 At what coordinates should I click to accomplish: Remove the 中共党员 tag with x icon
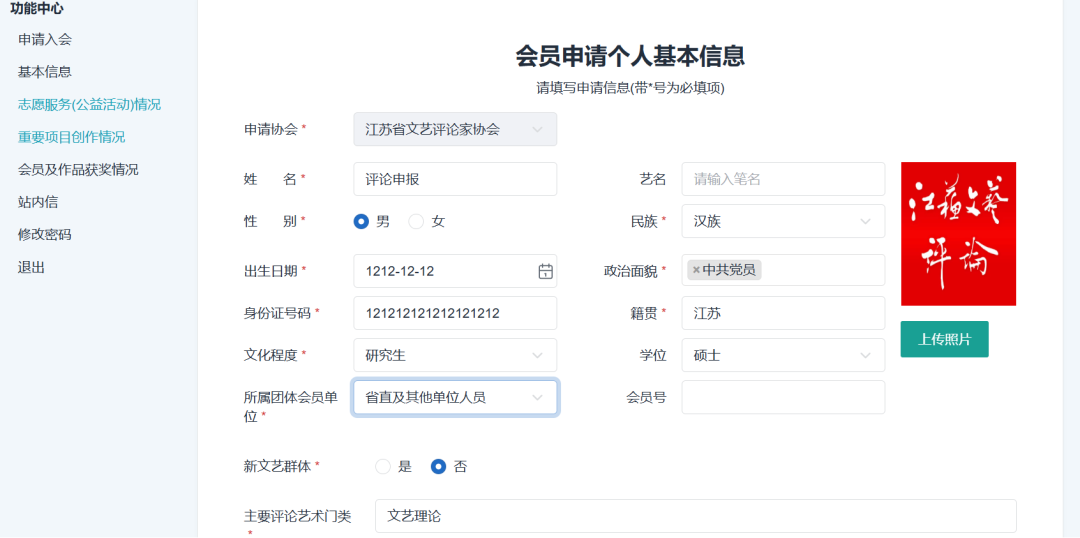click(696, 270)
